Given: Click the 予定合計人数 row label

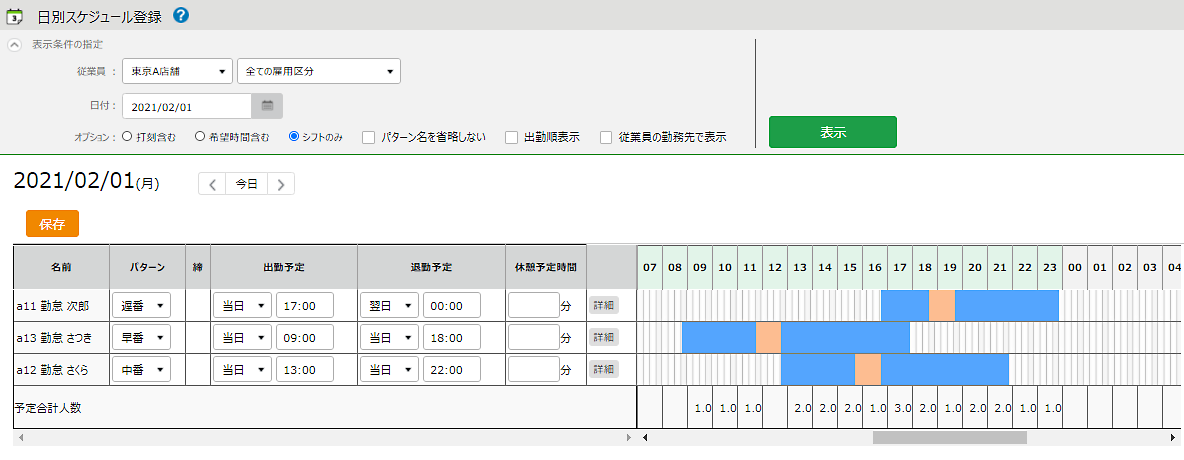Looking at the screenshot, I should tap(48, 408).
